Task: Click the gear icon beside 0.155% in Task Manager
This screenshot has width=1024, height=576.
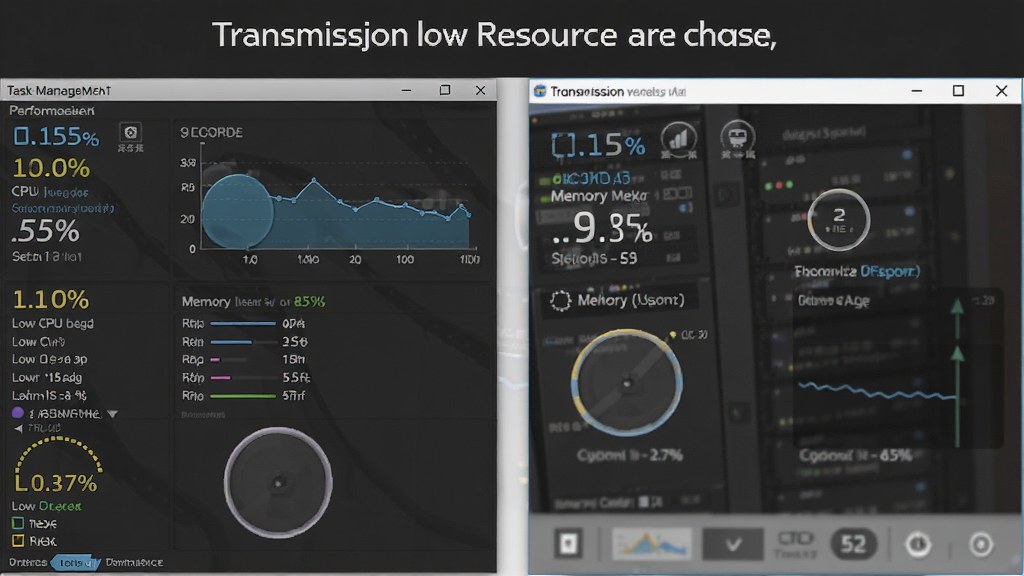Action: [131, 133]
